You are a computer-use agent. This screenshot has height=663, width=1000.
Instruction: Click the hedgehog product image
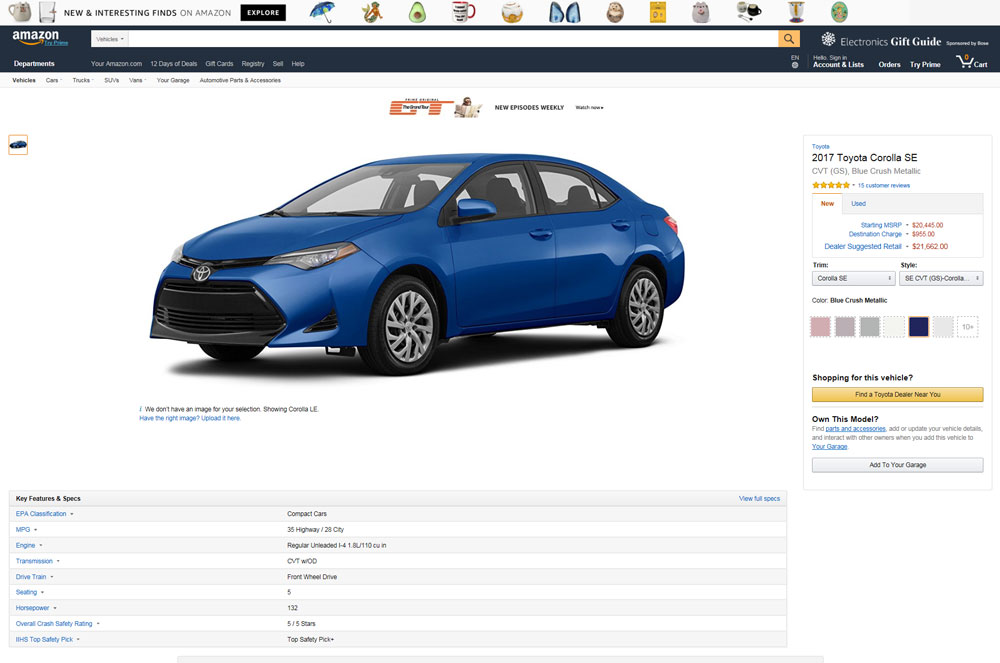point(615,12)
